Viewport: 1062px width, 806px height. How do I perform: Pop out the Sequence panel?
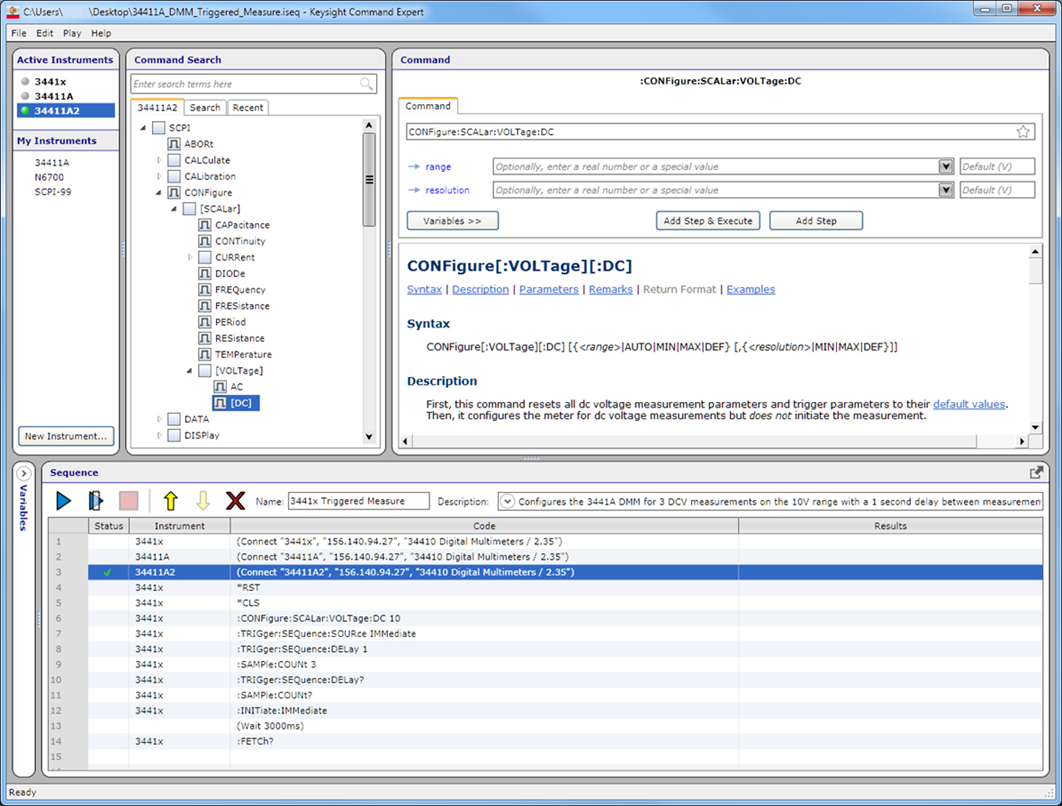pyautogui.click(x=1036, y=472)
